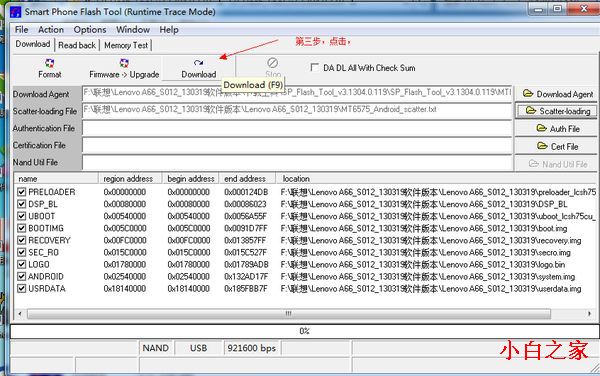
Task: Click the scrollbar's right arrow
Action: pyautogui.click(x=589, y=314)
